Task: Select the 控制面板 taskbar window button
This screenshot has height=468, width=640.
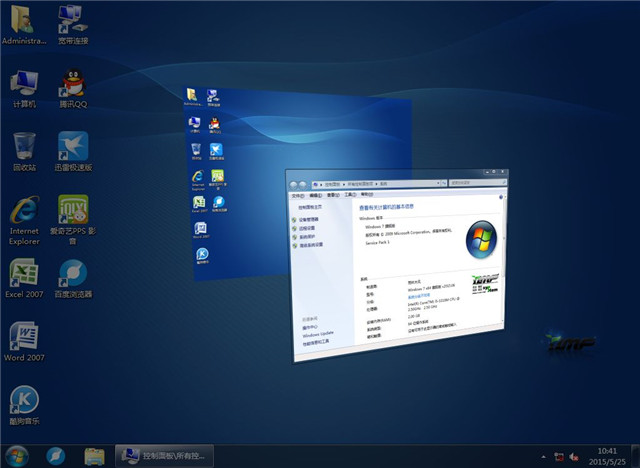Action: 164,455
